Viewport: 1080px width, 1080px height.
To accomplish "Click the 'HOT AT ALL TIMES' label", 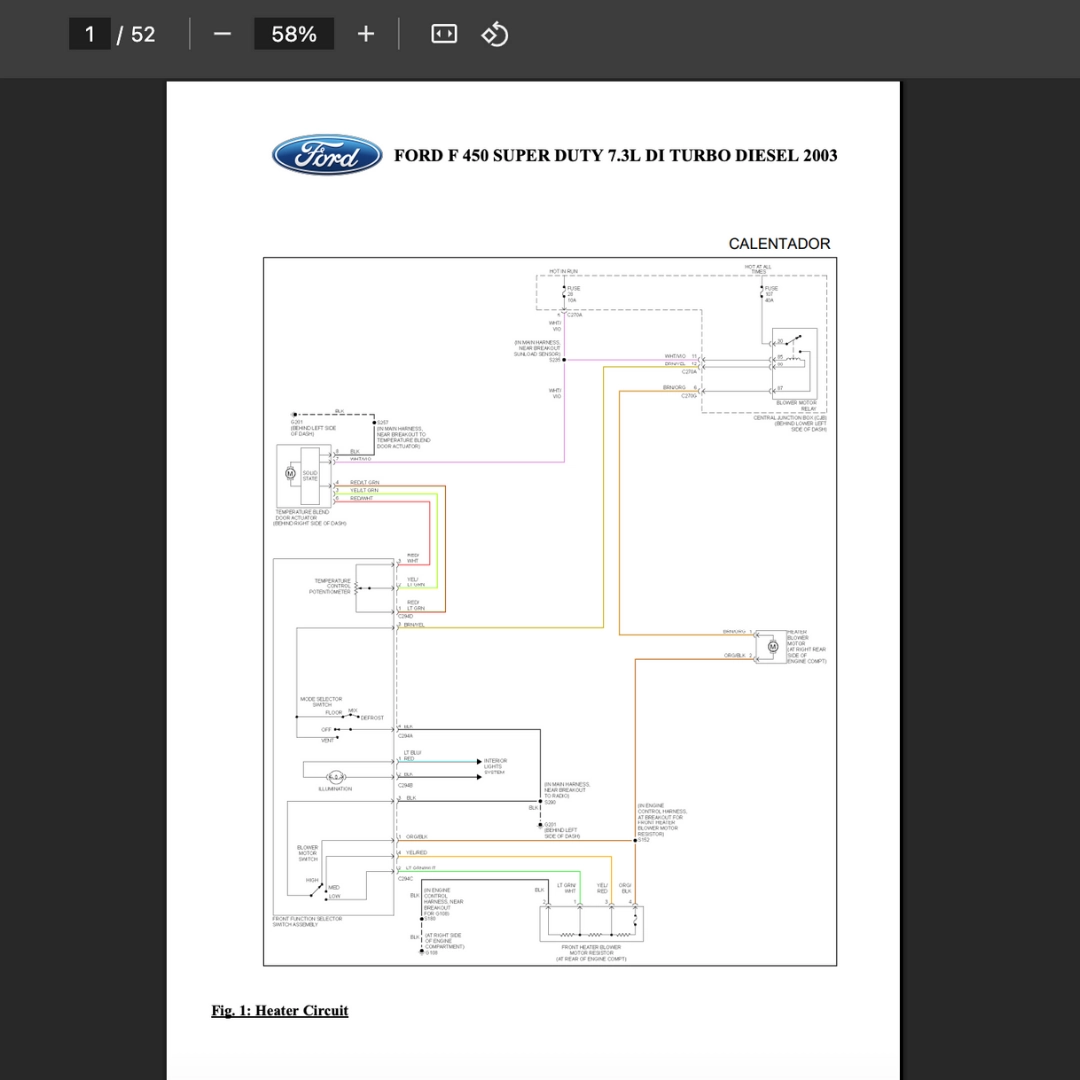I will pyautogui.click(x=758, y=269).
